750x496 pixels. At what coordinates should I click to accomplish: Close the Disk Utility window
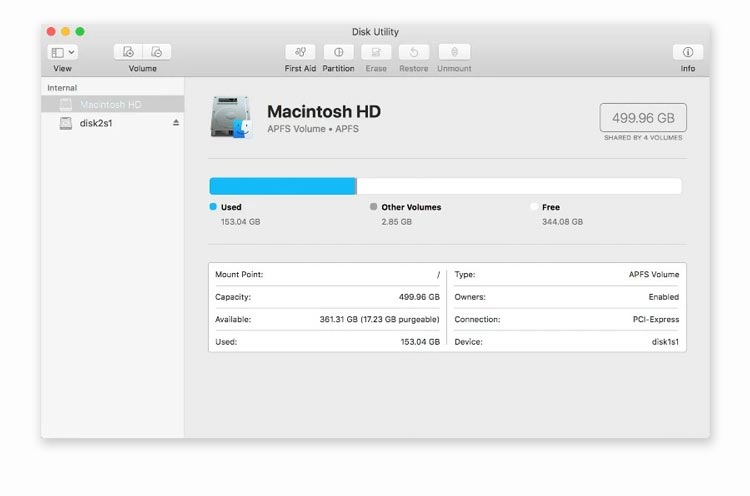pyautogui.click(x=51, y=32)
